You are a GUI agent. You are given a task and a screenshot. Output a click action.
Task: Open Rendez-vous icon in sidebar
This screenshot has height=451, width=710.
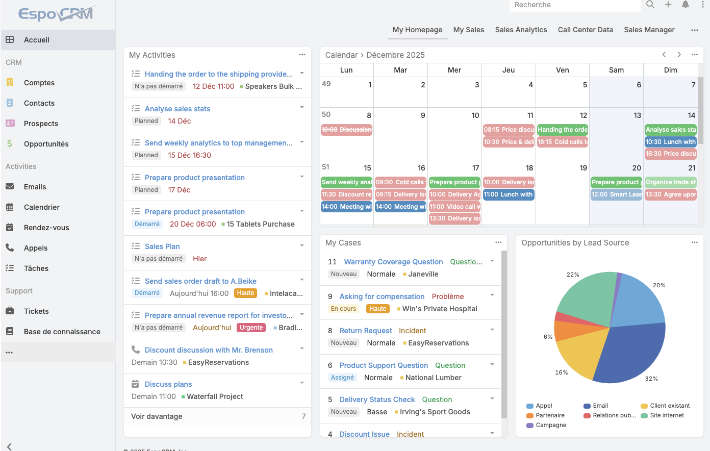click(10, 227)
